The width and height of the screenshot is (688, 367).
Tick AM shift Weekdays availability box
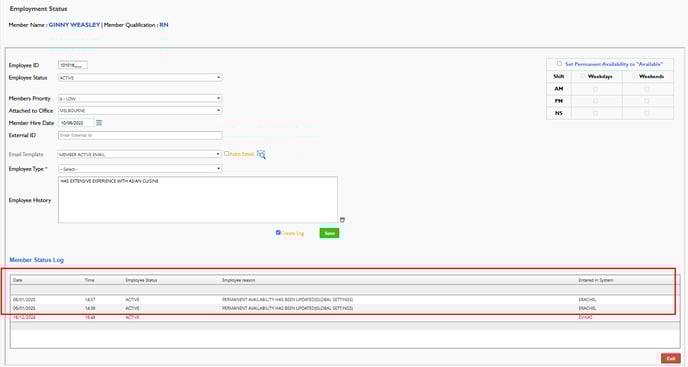point(595,89)
